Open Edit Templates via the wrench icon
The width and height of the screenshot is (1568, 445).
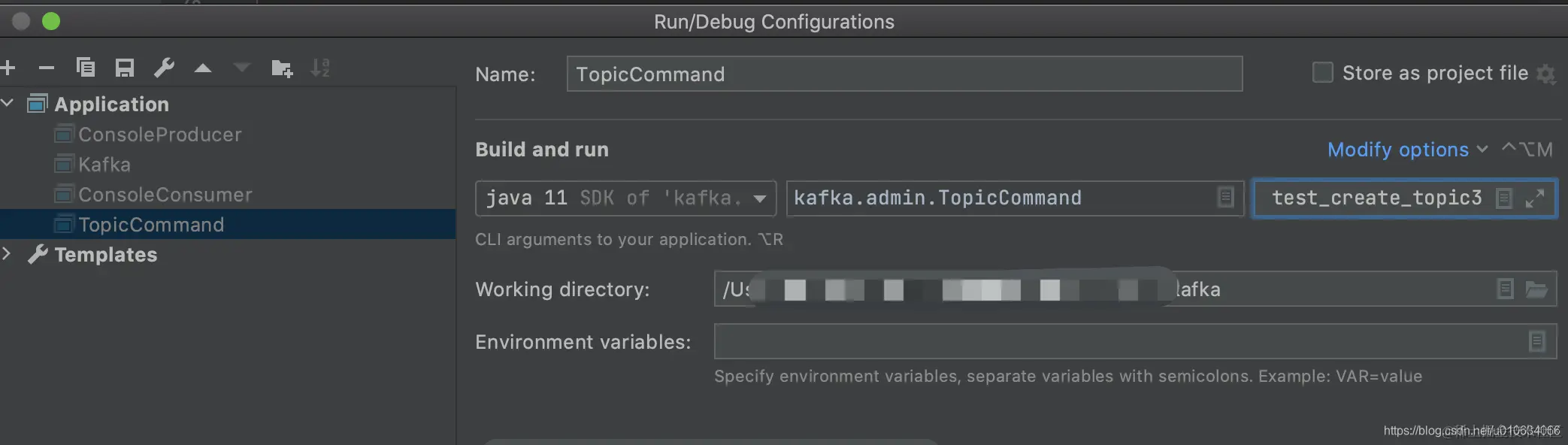pyautogui.click(x=164, y=68)
